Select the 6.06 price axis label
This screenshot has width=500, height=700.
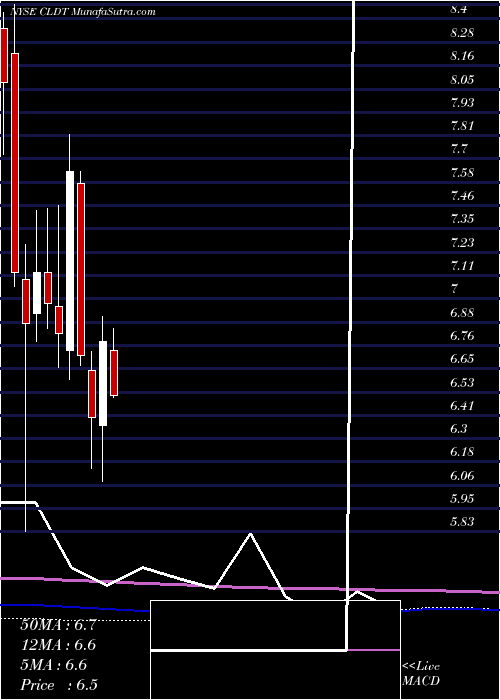point(462,475)
